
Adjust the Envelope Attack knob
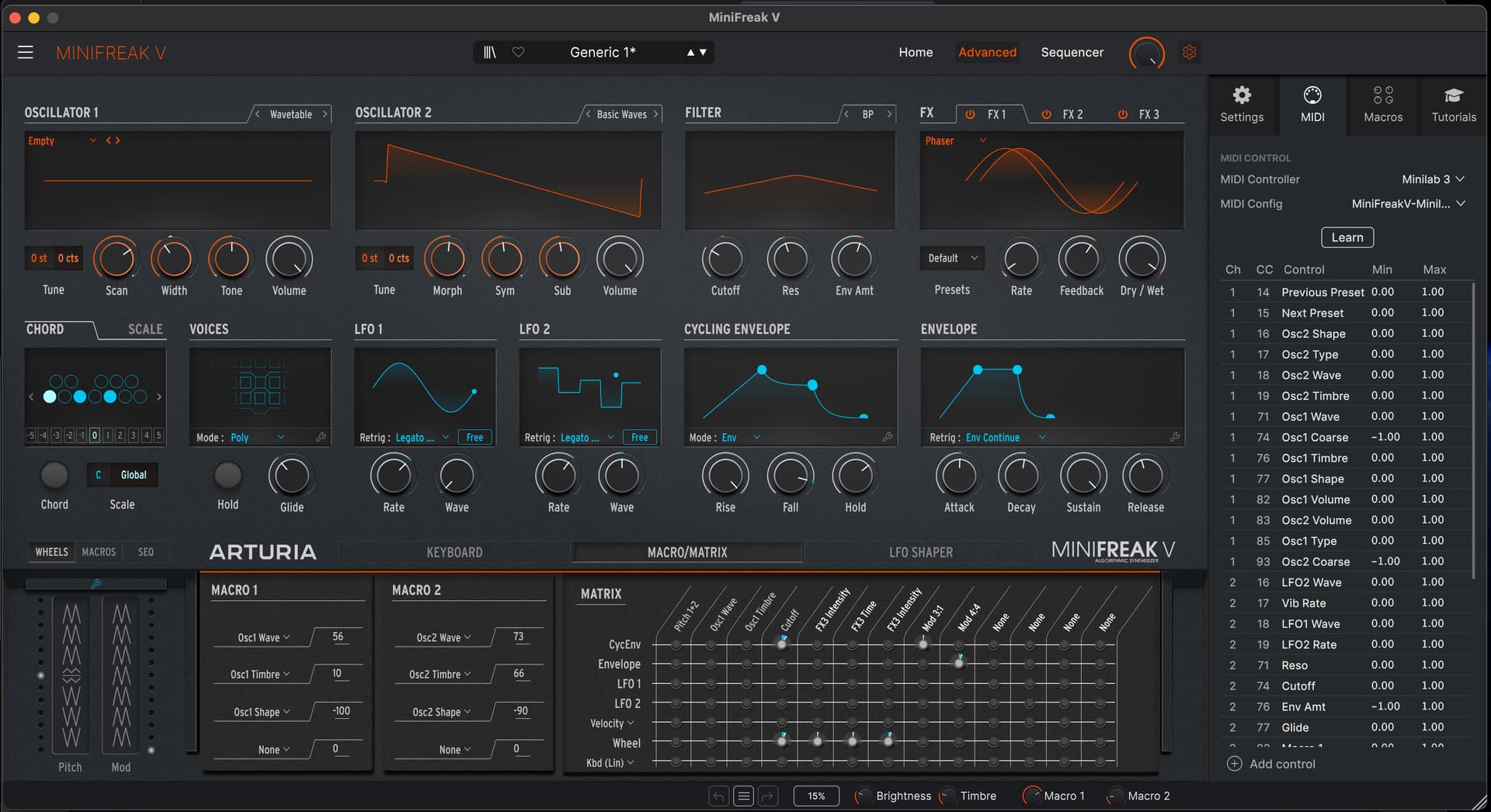click(x=959, y=476)
